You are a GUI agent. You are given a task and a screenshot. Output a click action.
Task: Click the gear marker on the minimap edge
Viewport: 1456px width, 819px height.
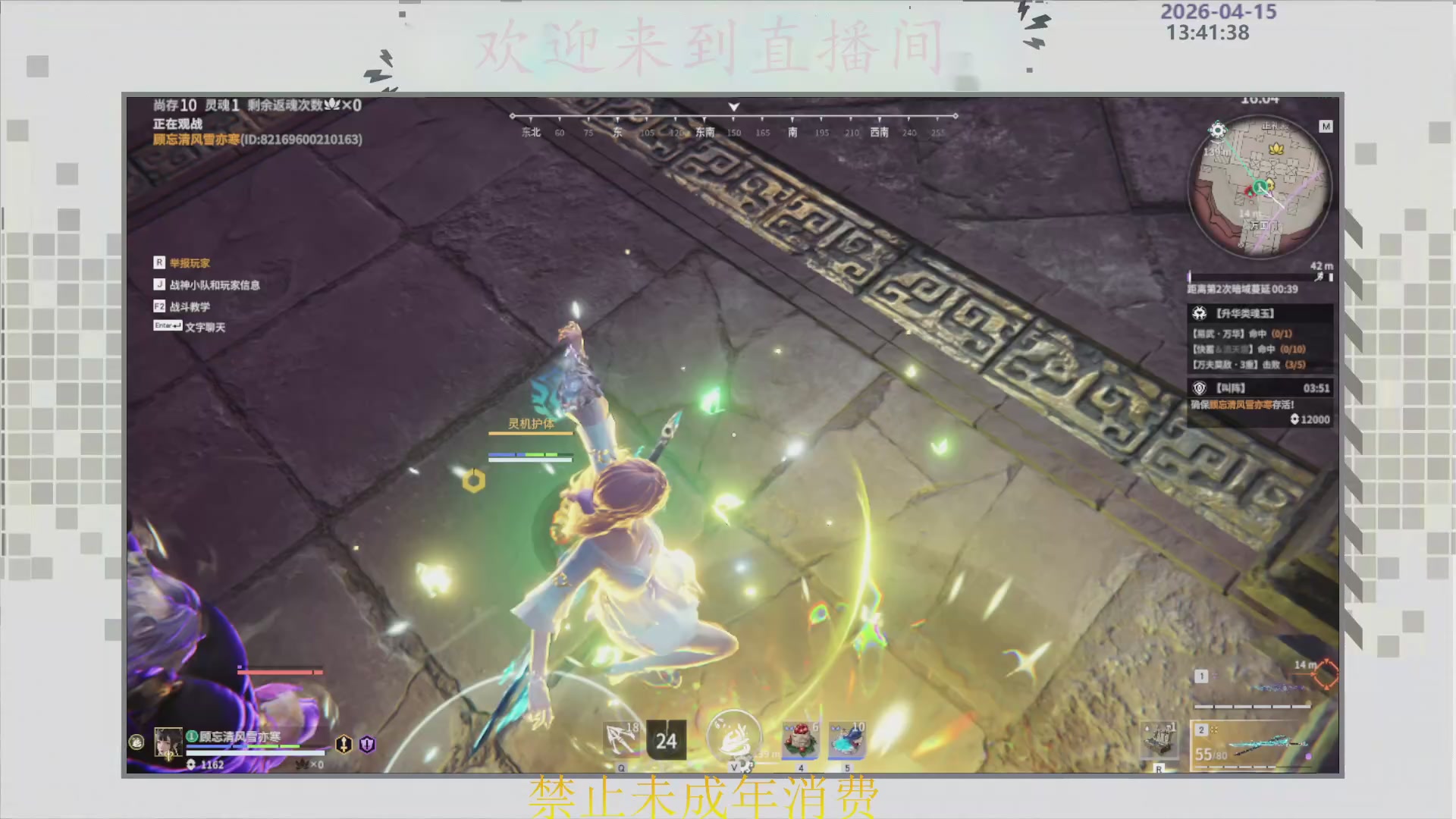1217,130
